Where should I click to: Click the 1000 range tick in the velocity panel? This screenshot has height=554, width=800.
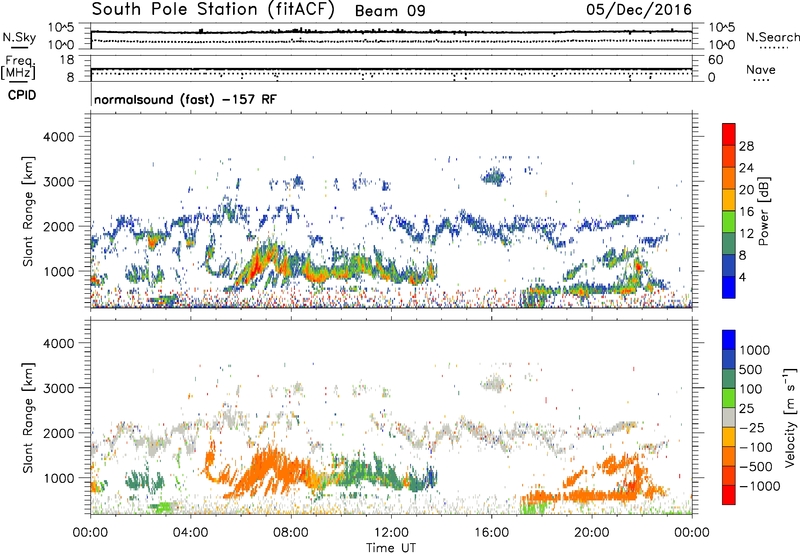tap(59, 478)
